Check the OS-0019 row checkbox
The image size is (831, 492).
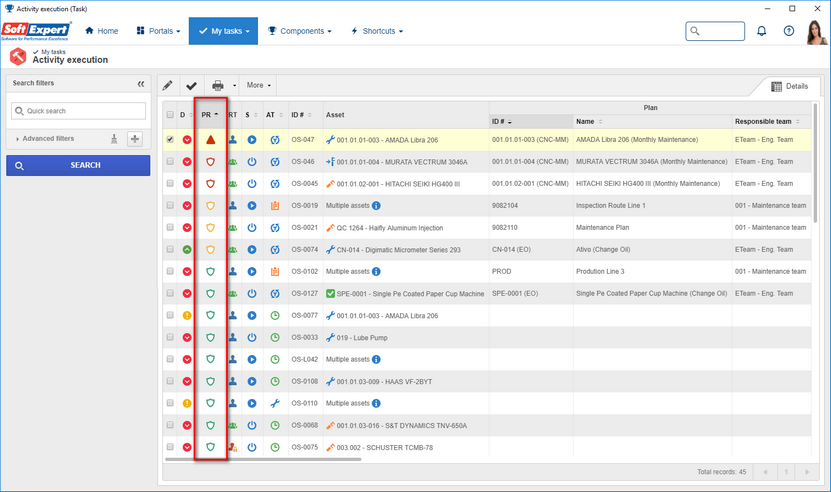click(x=170, y=205)
